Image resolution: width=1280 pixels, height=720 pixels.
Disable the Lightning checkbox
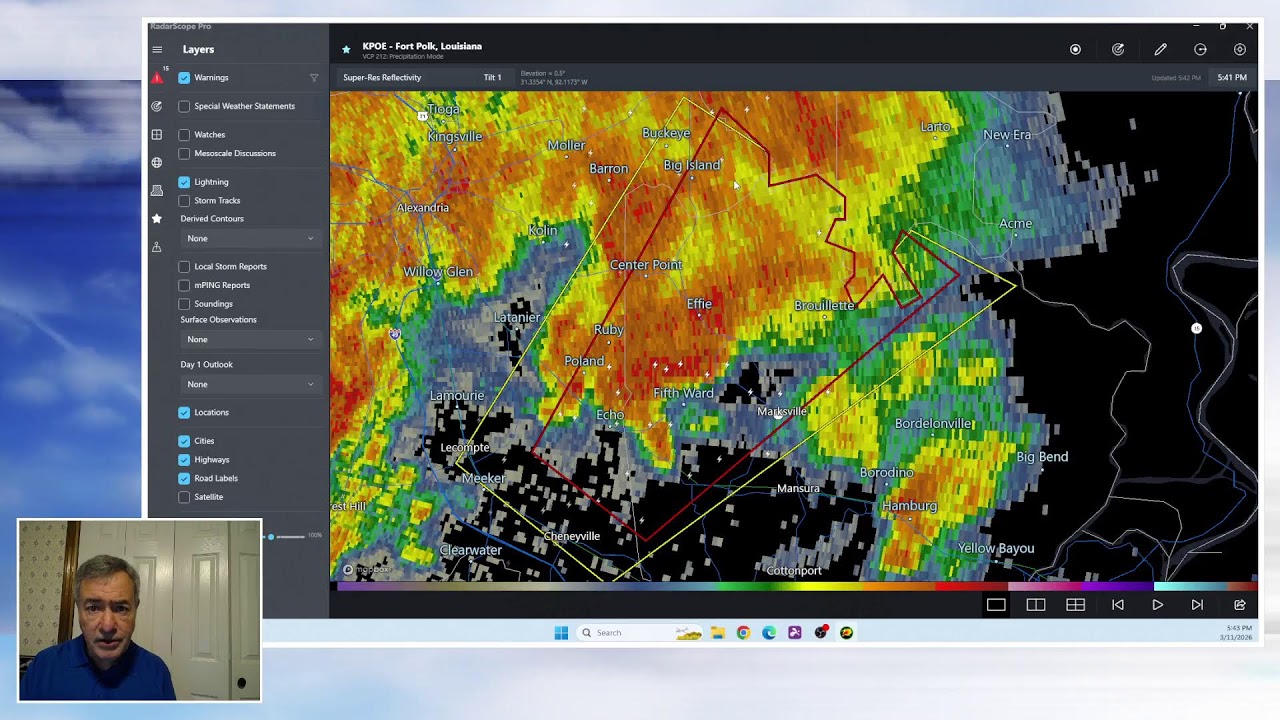(184, 182)
